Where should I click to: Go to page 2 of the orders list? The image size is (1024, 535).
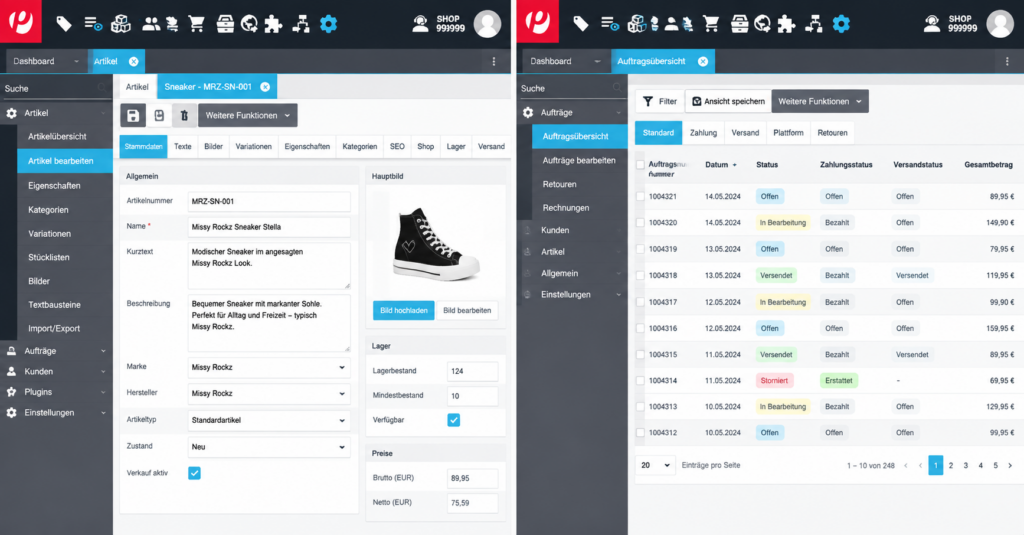point(951,466)
